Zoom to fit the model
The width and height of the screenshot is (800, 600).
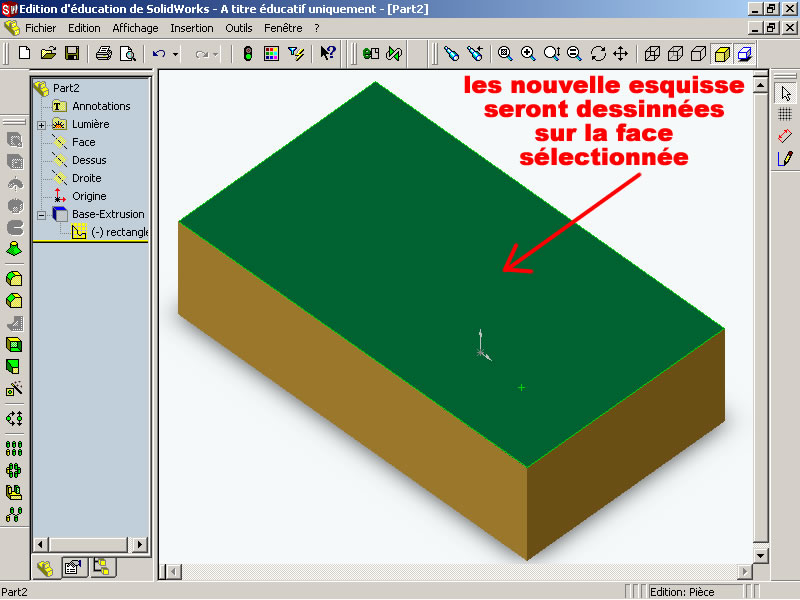[x=505, y=53]
